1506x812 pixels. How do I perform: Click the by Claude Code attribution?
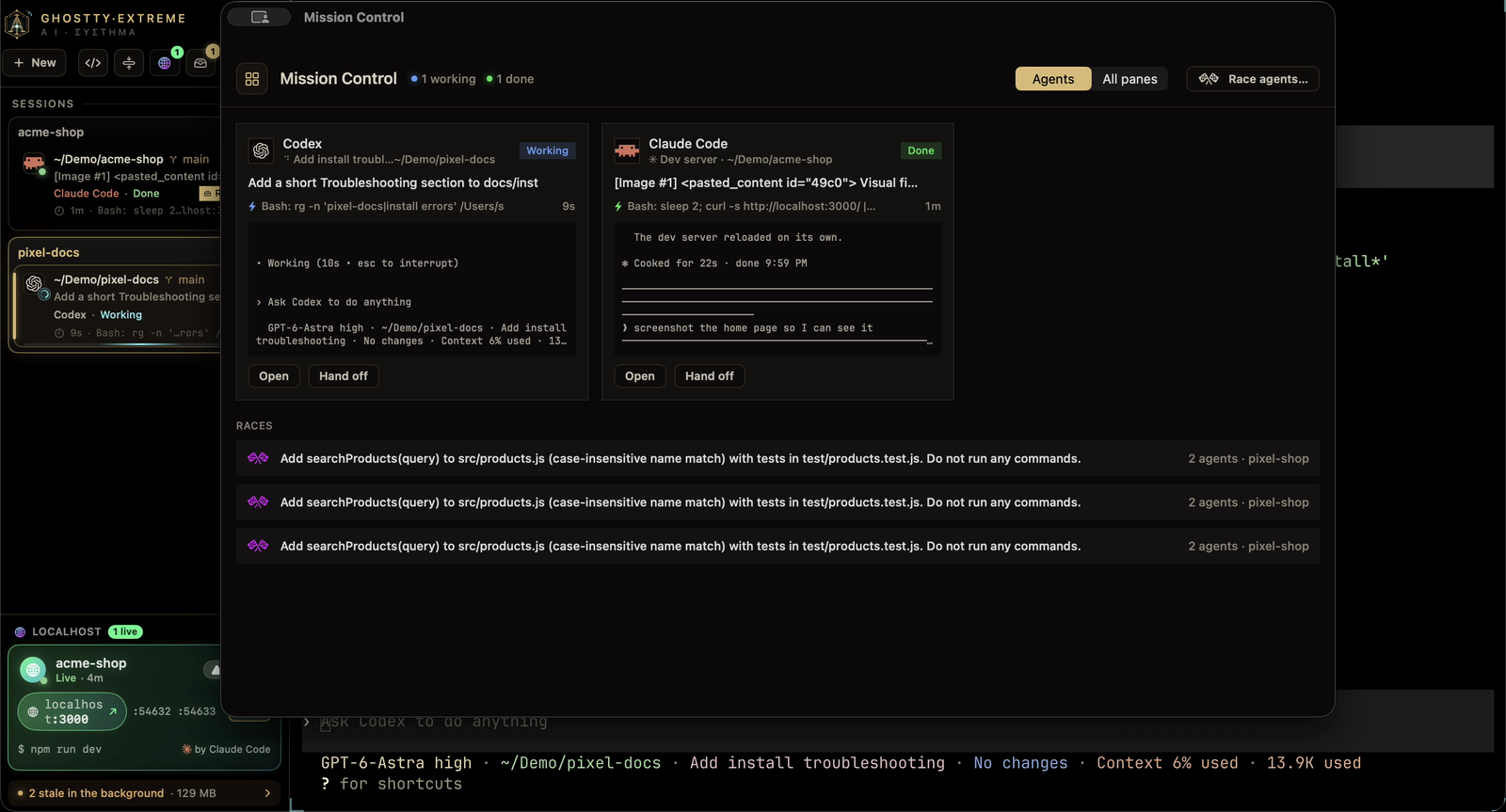click(226, 750)
